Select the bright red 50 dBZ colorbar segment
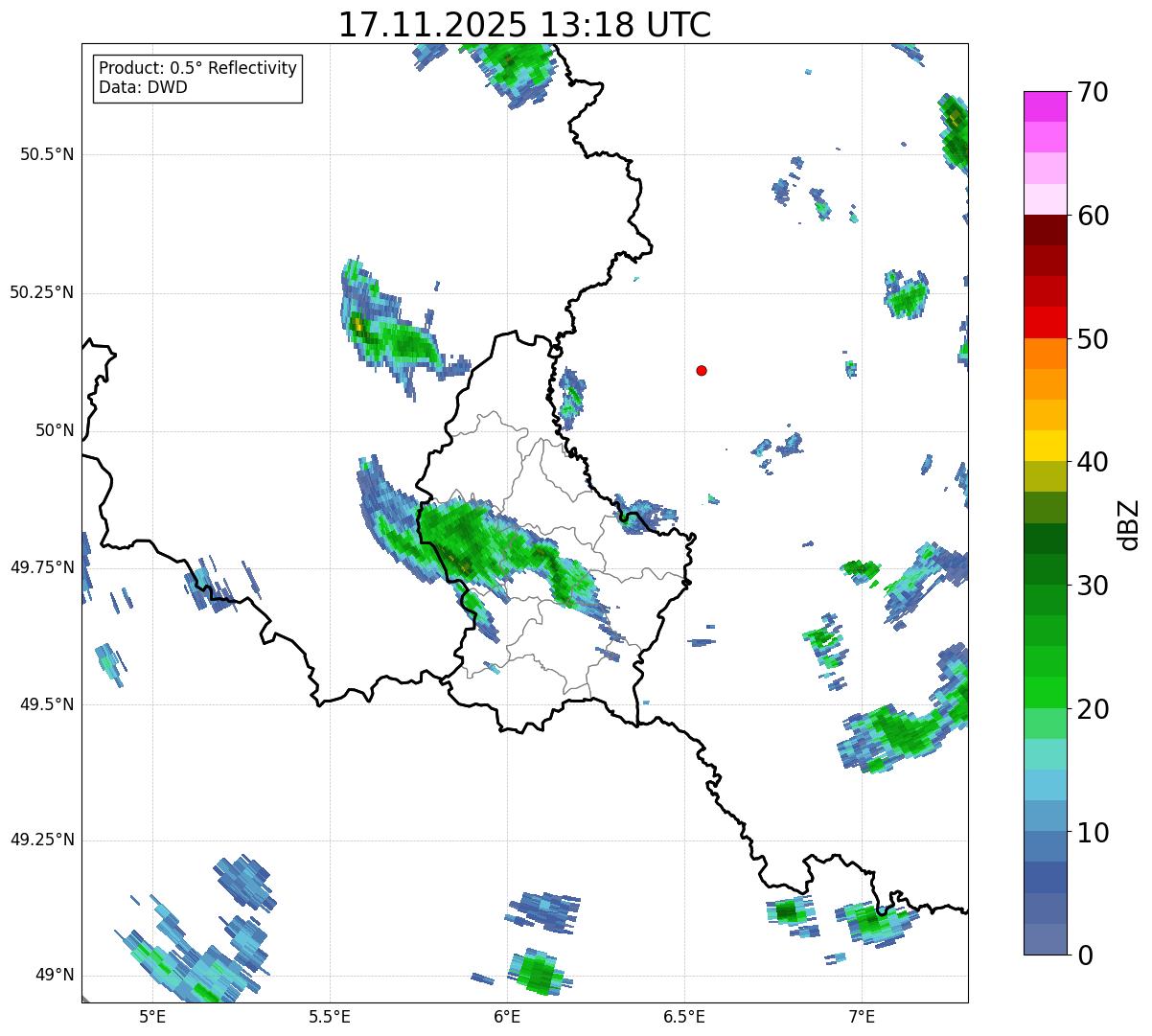The image size is (1152, 1036). pyautogui.click(x=1045, y=322)
